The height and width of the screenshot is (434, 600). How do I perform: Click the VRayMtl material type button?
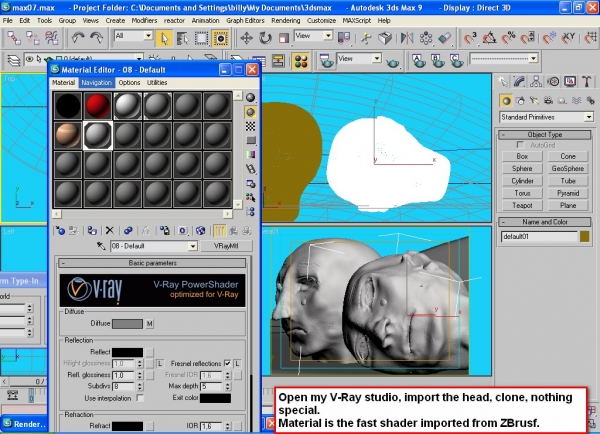pyautogui.click(x=226, y=246)
